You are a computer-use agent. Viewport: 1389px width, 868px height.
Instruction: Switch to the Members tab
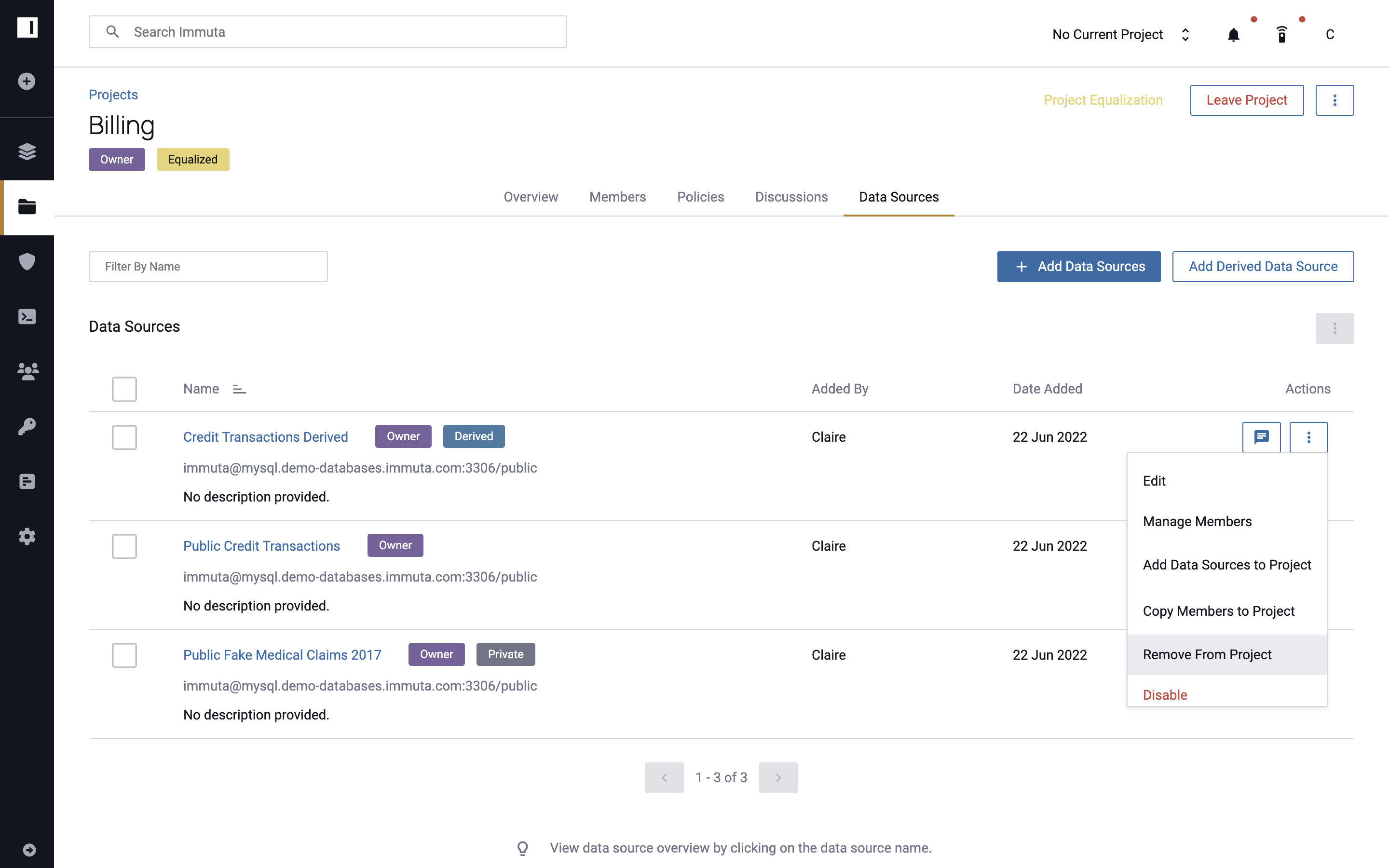pos(617,196)
